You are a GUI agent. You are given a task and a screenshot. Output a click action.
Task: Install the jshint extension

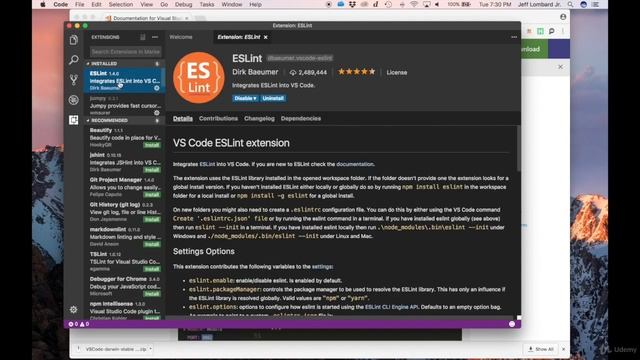click(152, 170)
